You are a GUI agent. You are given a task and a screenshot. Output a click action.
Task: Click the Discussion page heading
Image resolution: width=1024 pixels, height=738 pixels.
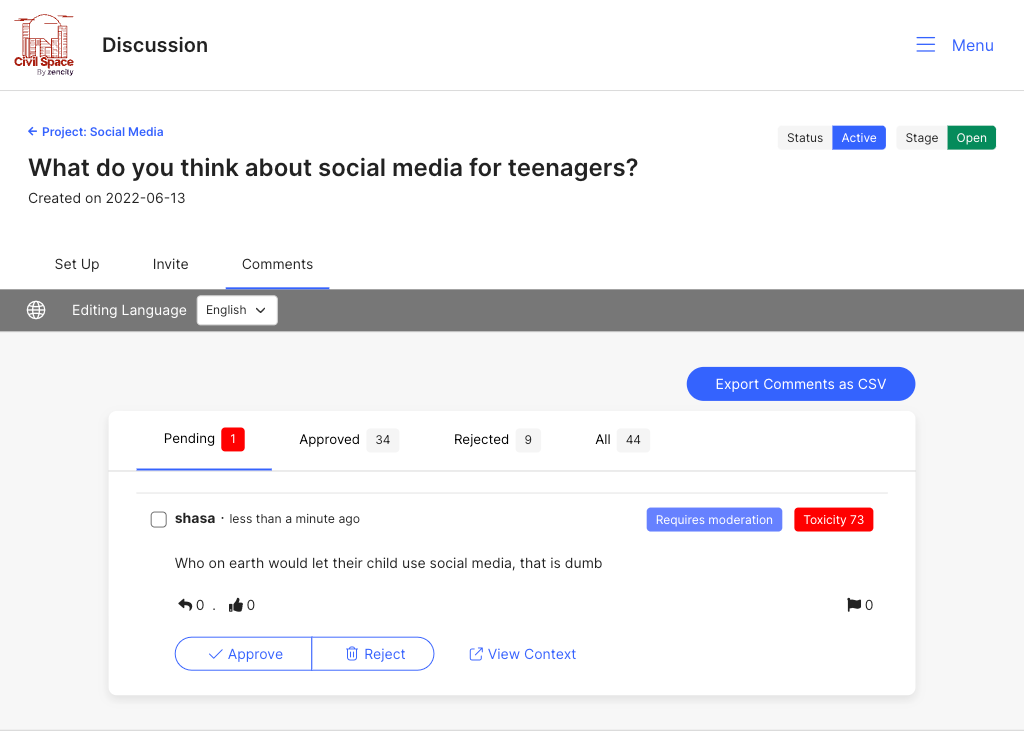click(x=155, y=45)
